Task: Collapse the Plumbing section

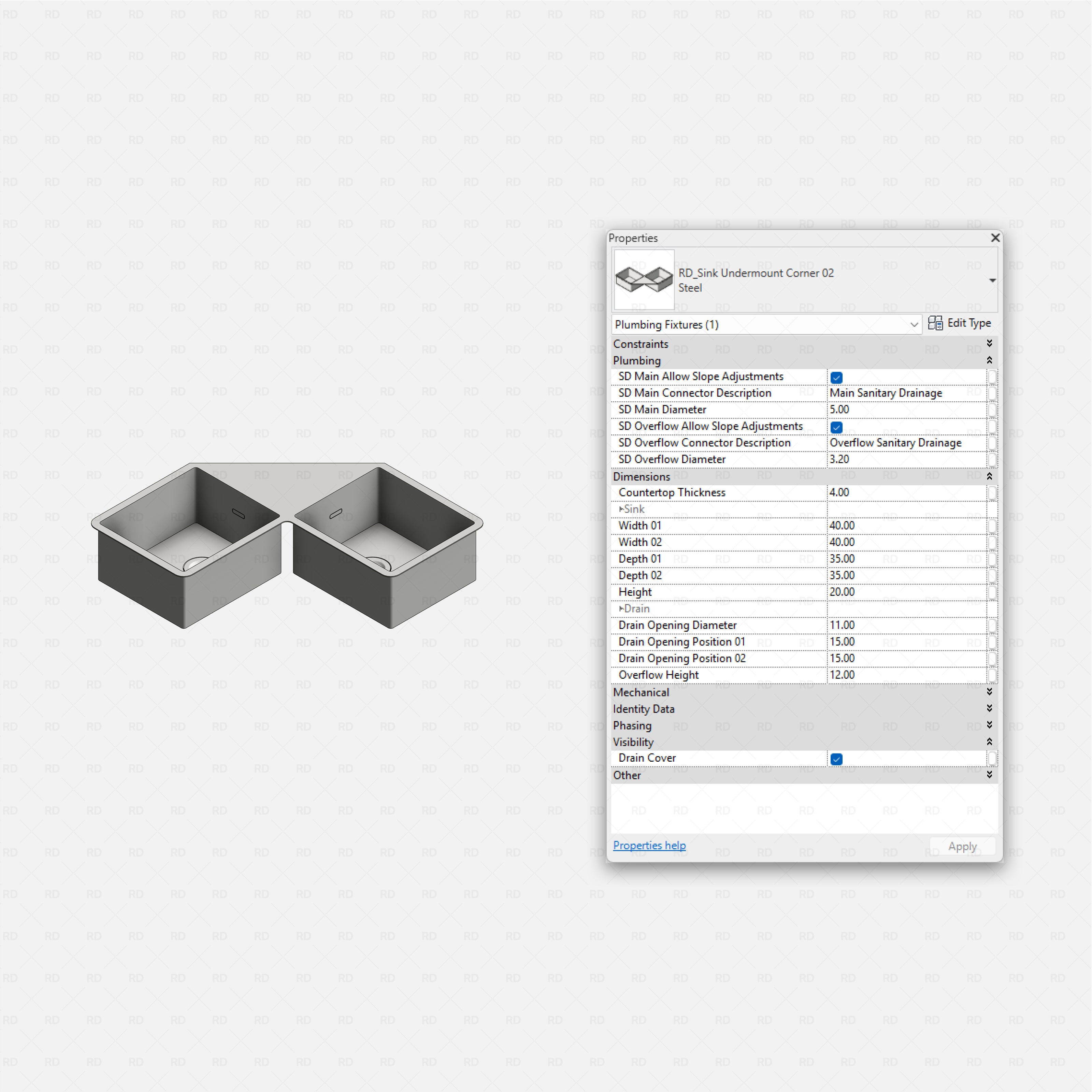Action: (x=990, y=360)
